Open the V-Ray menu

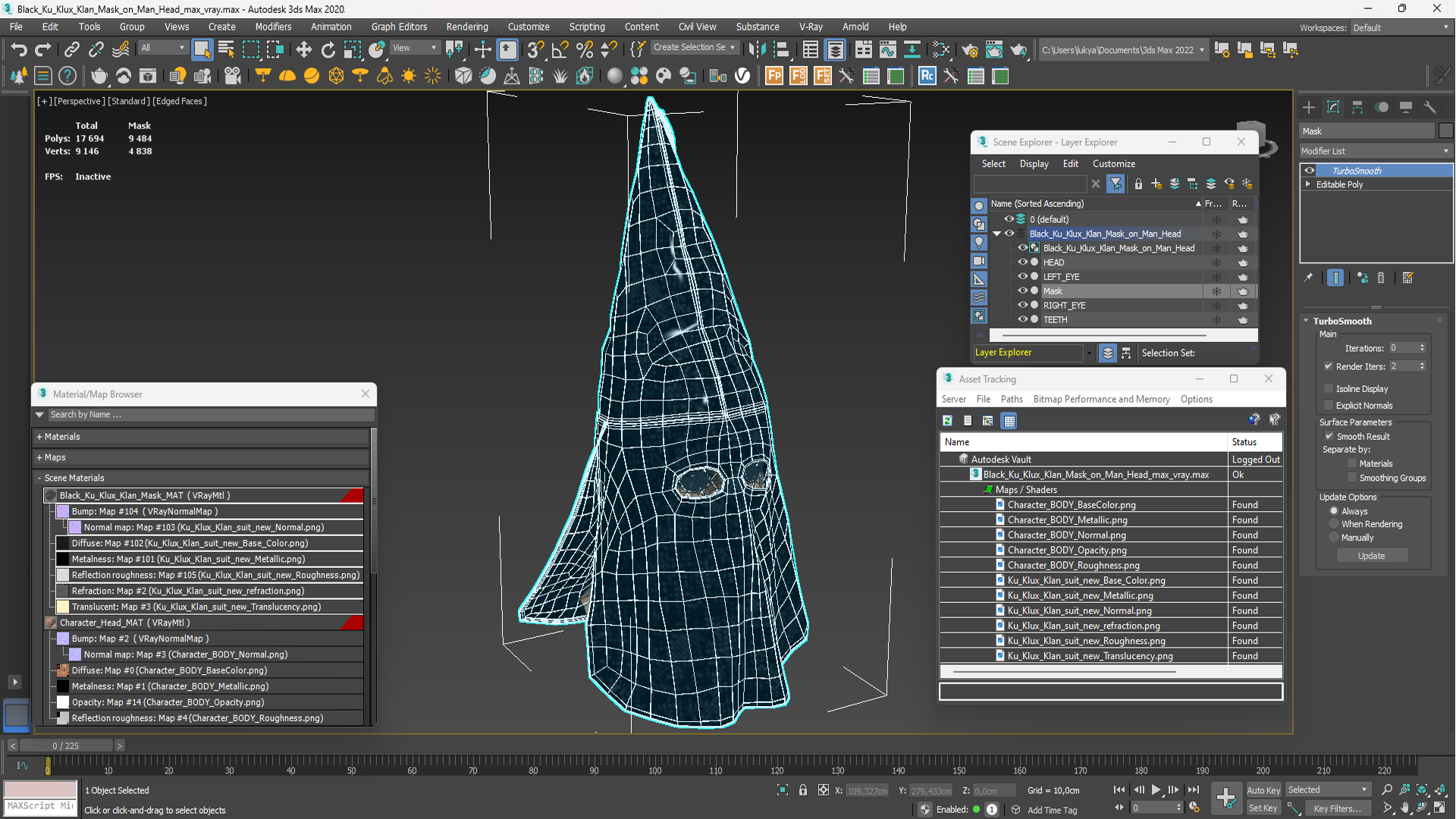pos(811,27)
